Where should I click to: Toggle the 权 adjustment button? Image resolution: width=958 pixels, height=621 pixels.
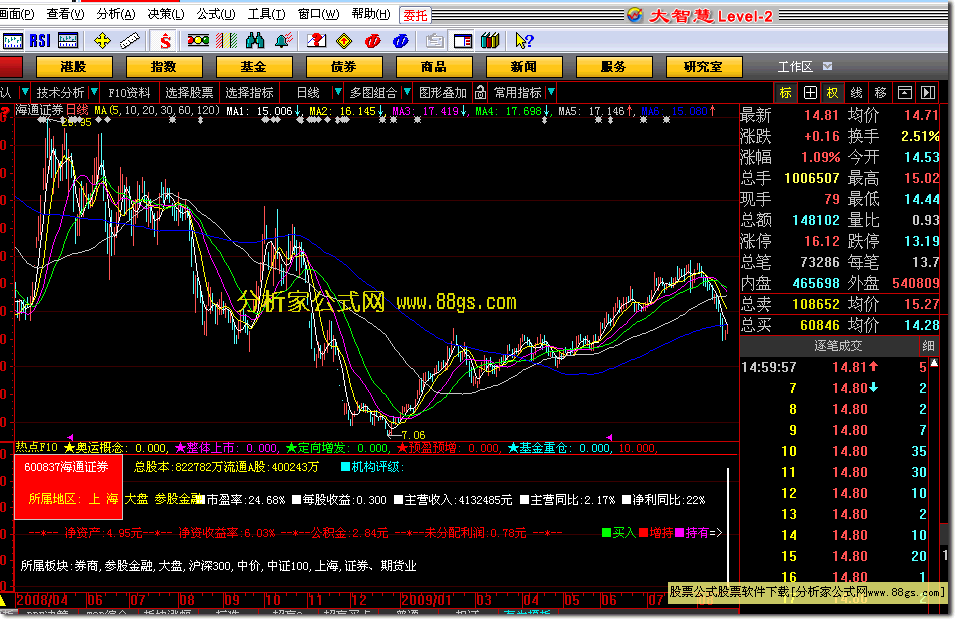point(833,92)
